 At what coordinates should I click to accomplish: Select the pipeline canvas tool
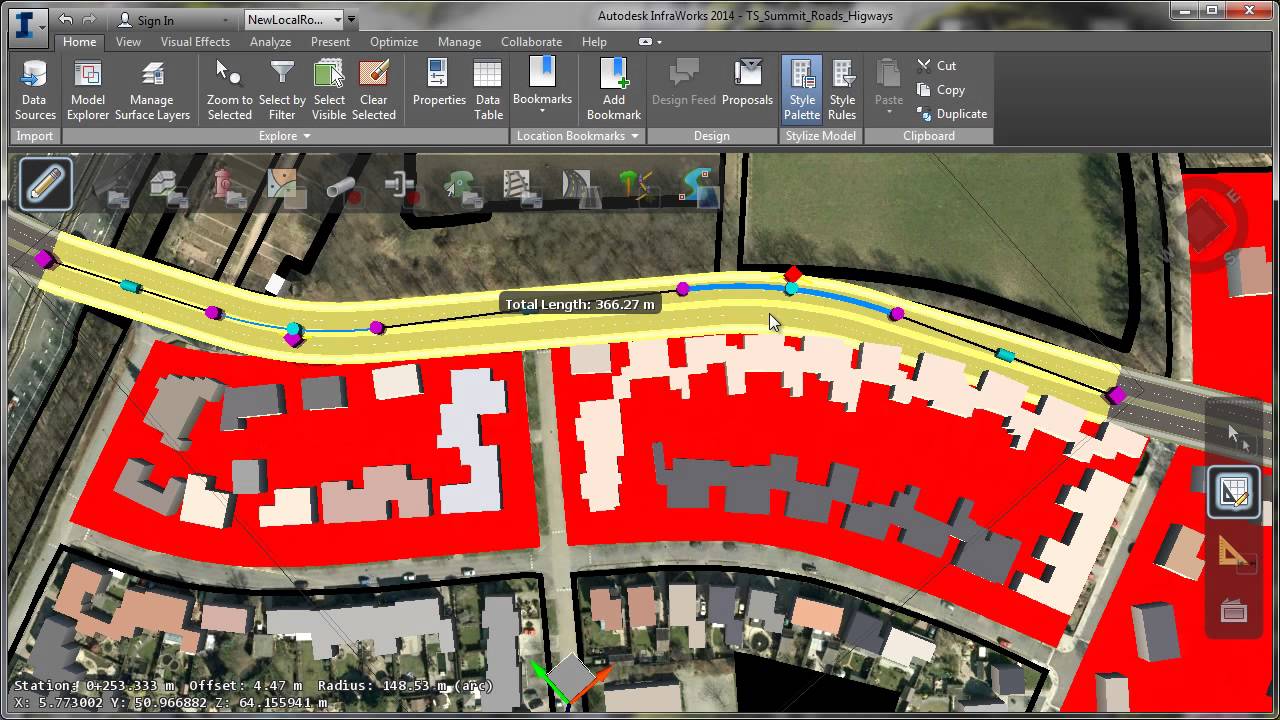pyautogui.click(x=342, y=189)
